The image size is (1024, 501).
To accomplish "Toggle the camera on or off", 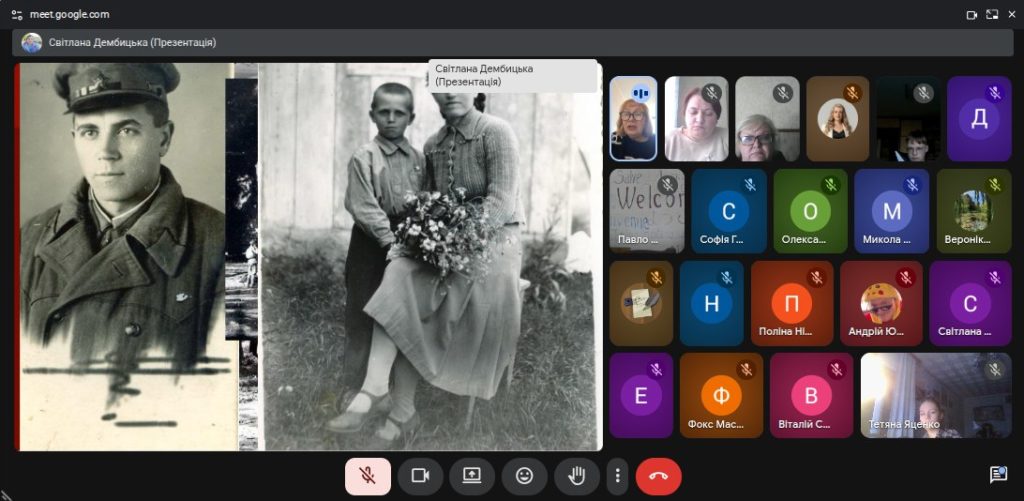I will tap(420, 476).
